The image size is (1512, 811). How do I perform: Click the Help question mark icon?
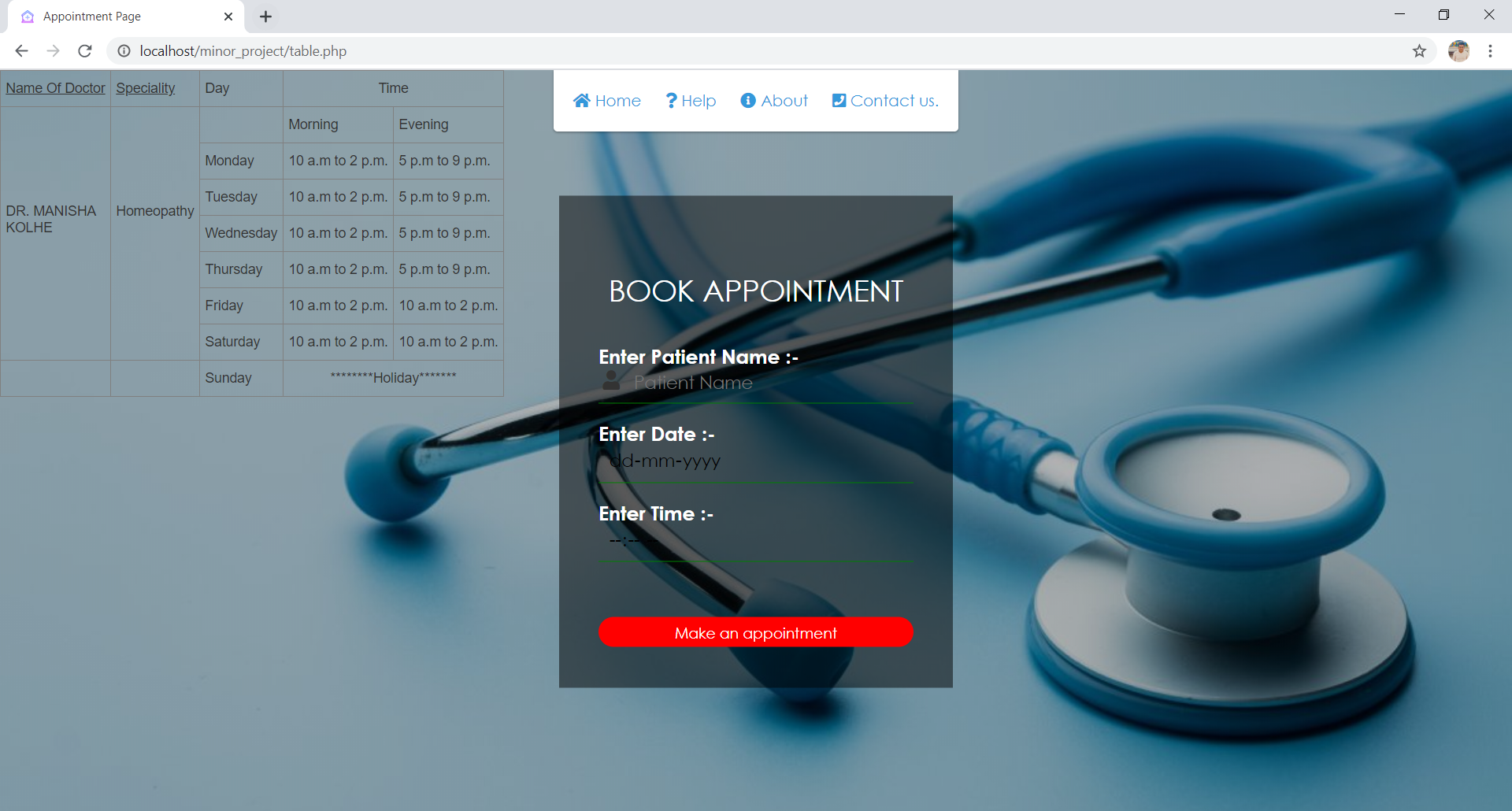click(671, 101)
